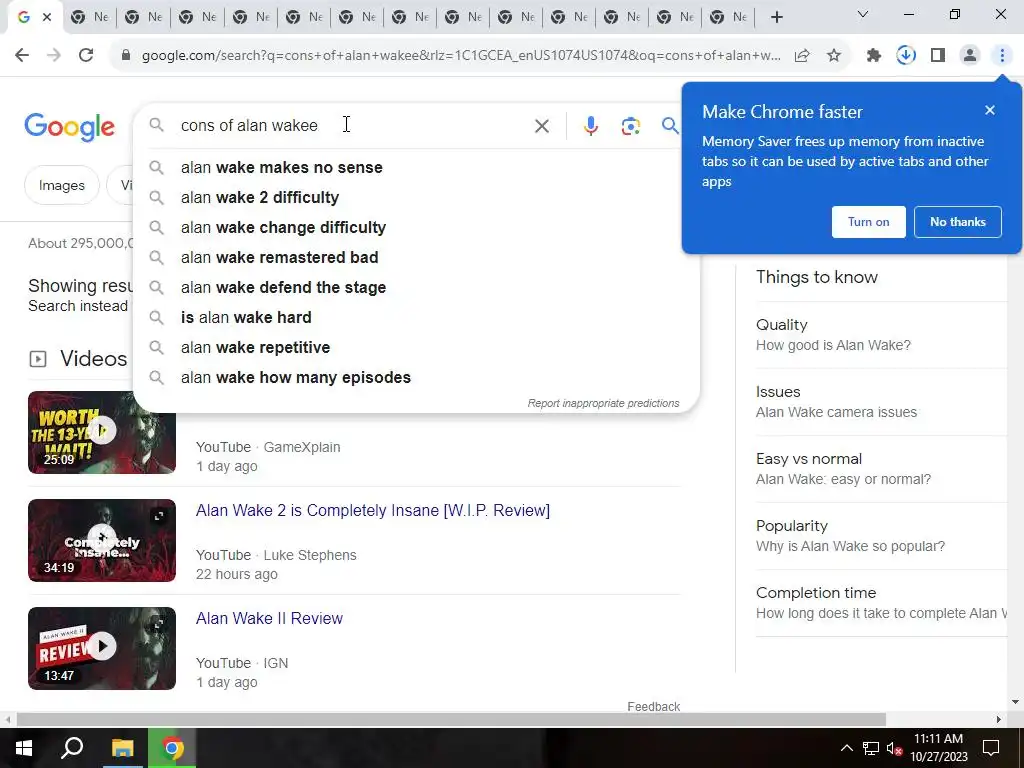
Task: Open the Completion time topic
Action: tap(881, 603)
